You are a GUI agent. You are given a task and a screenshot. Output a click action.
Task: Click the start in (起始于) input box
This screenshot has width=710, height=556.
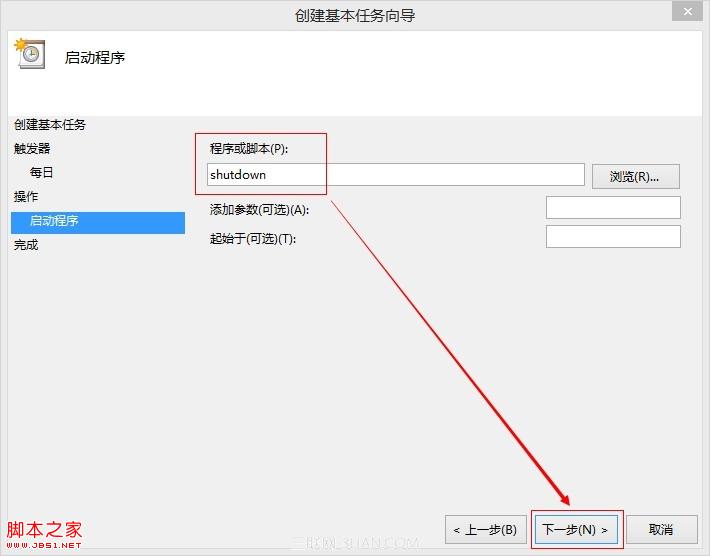click(613, 237)
